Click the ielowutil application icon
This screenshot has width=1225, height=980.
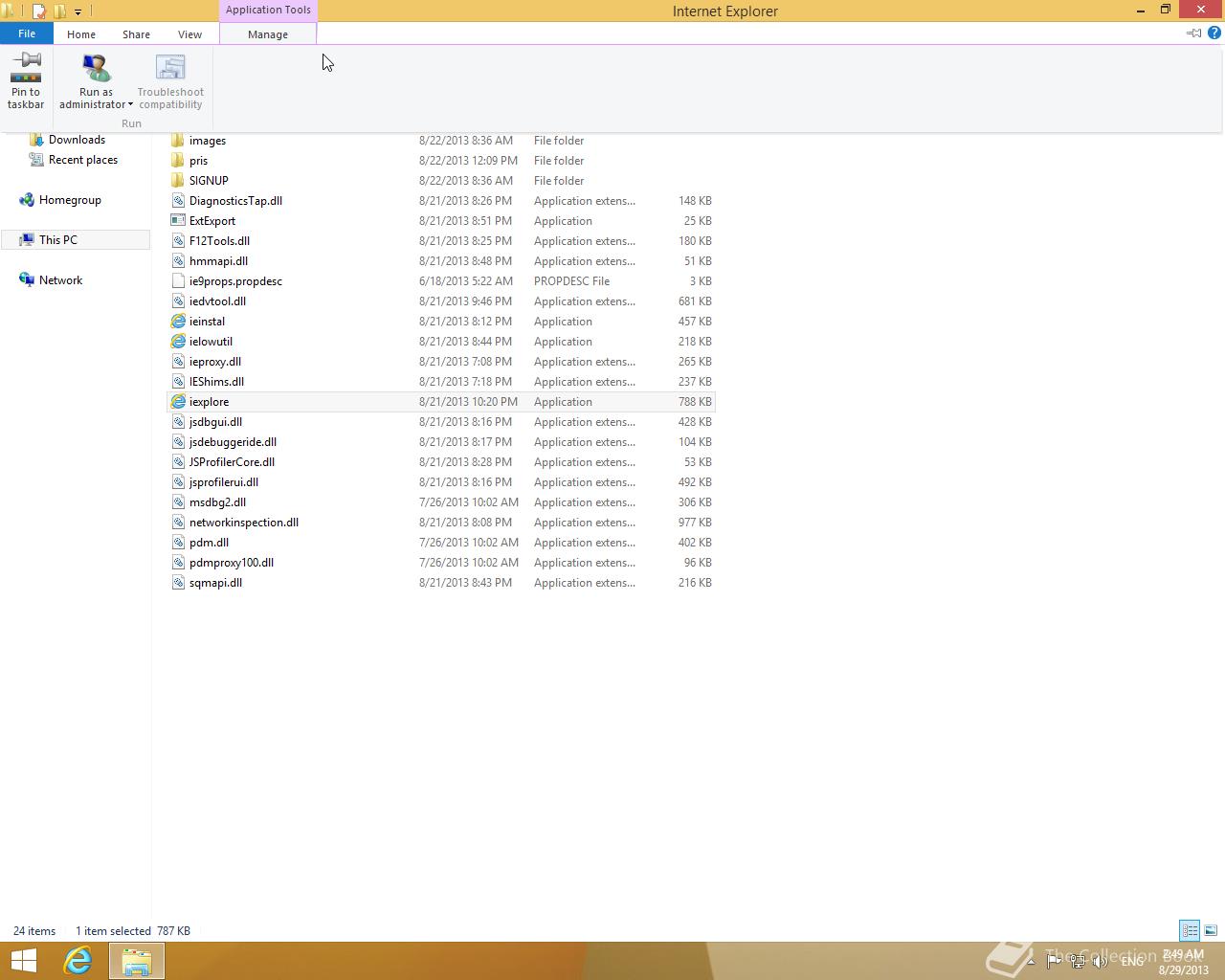[x=178, y=342]
